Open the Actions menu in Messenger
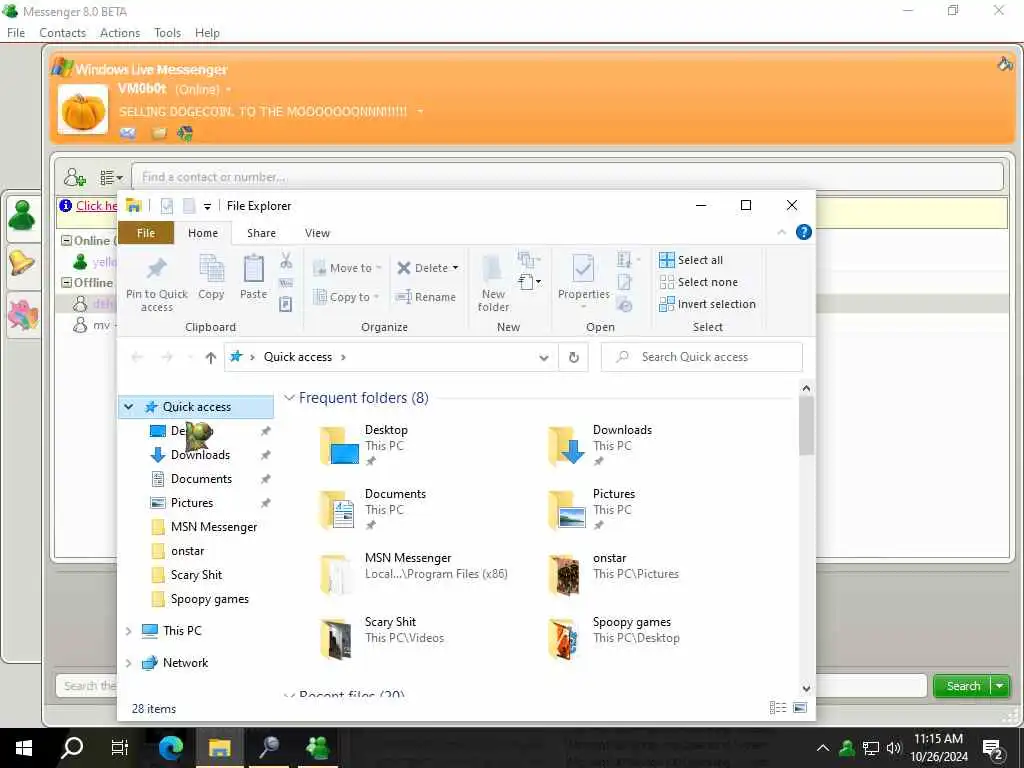The width and height of the screenshot is (1024, 768). (x=120, y=33)
